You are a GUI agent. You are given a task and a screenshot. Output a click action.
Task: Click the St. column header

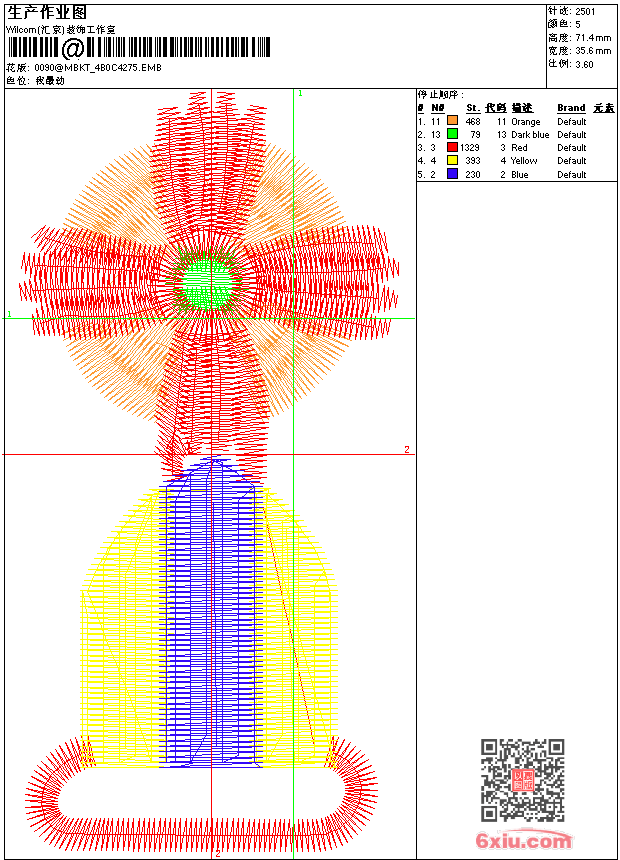(473, 108)
